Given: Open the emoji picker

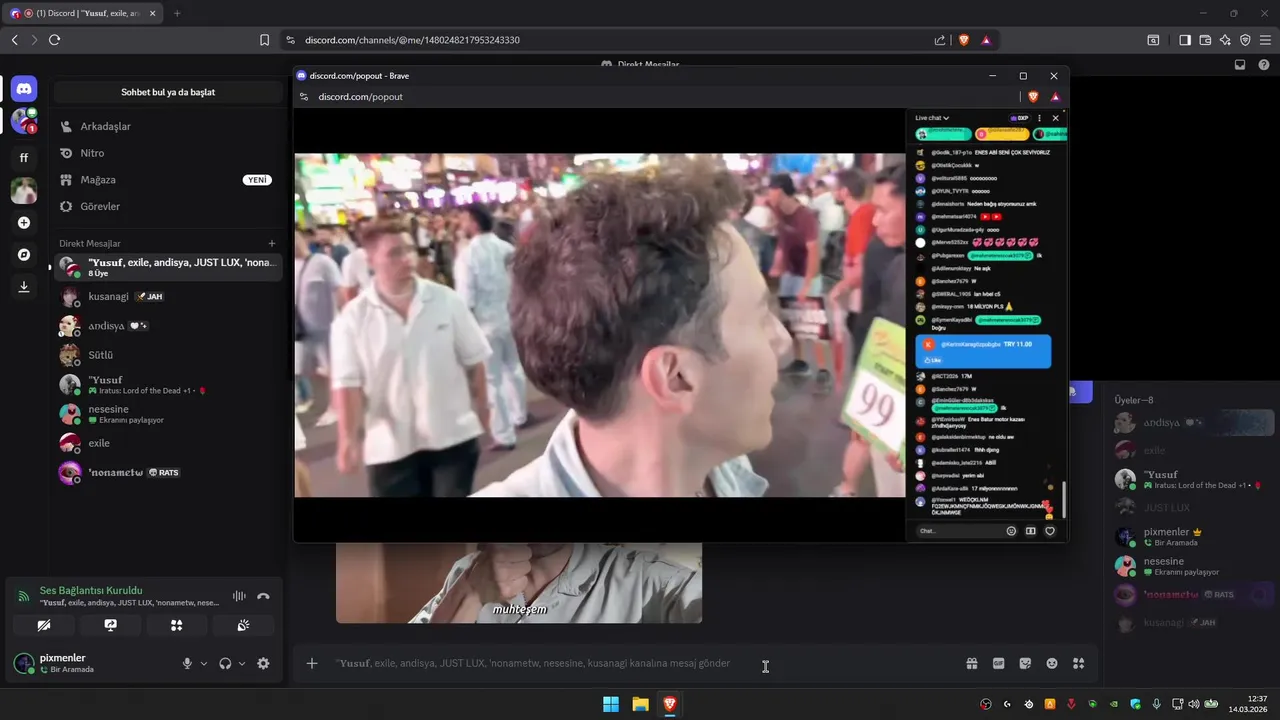Looking at the screenshot, I should click(1052, 663).
